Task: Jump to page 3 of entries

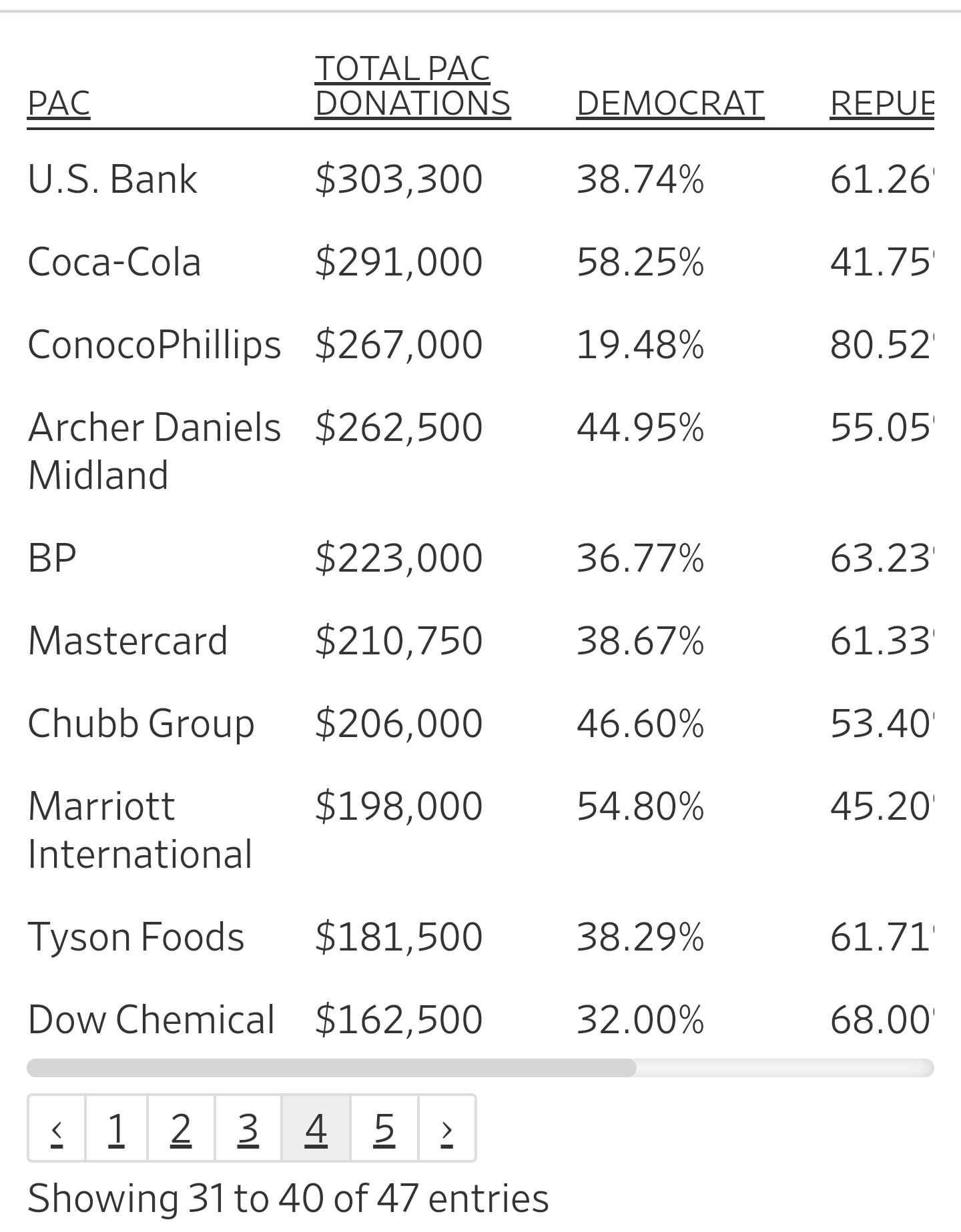Action: (248, 1129)
